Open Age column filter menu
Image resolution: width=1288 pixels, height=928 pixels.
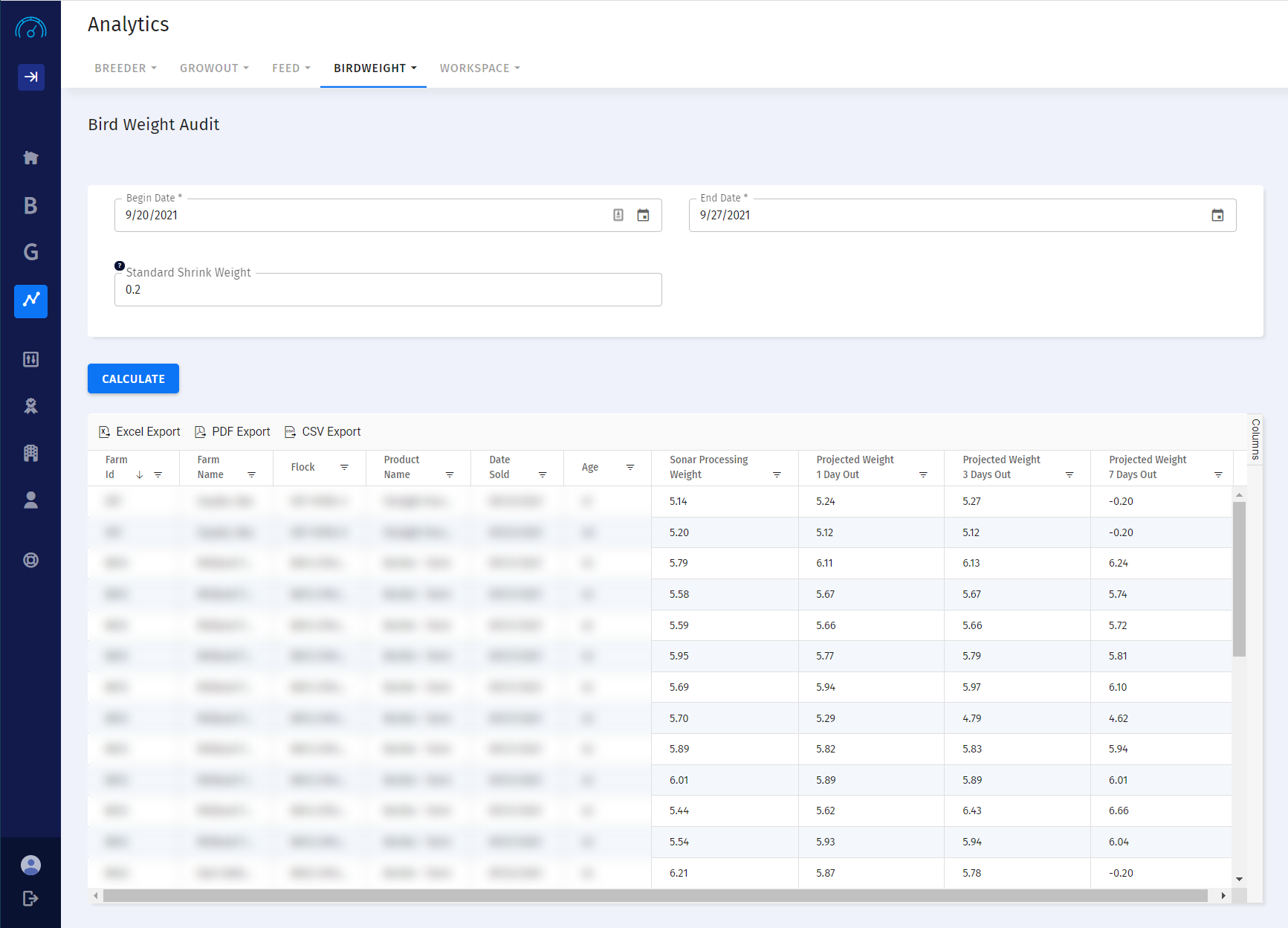630,467
